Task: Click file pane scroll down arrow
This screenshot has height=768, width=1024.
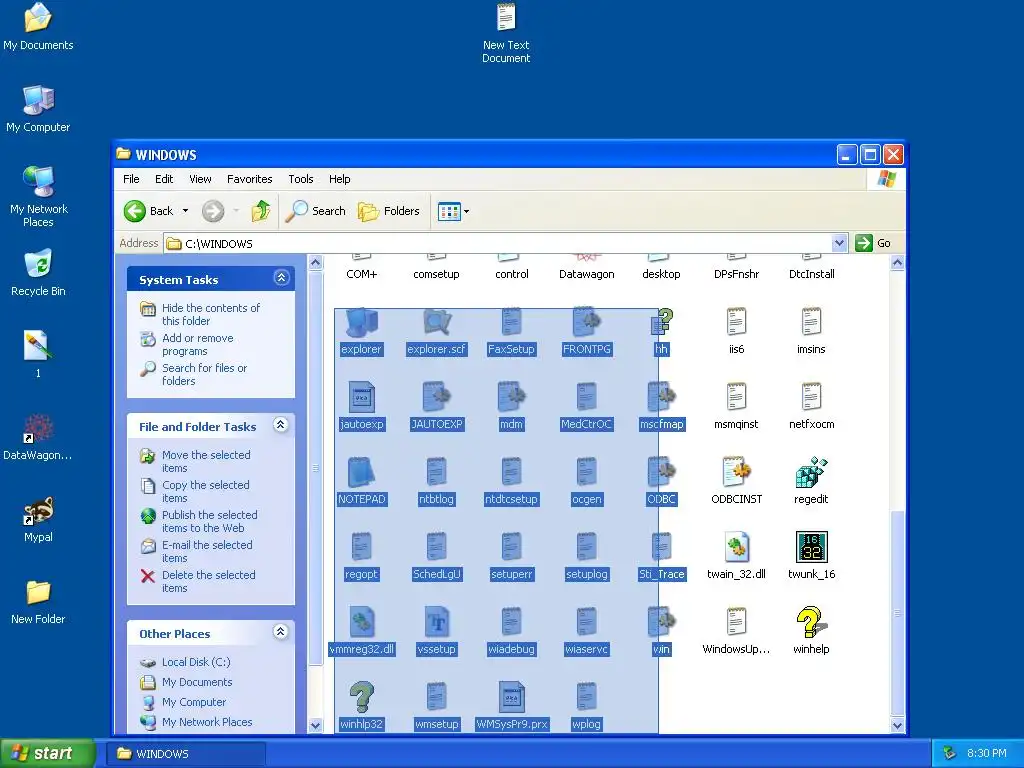Action: pyautogui.click(x=897, y=725)
